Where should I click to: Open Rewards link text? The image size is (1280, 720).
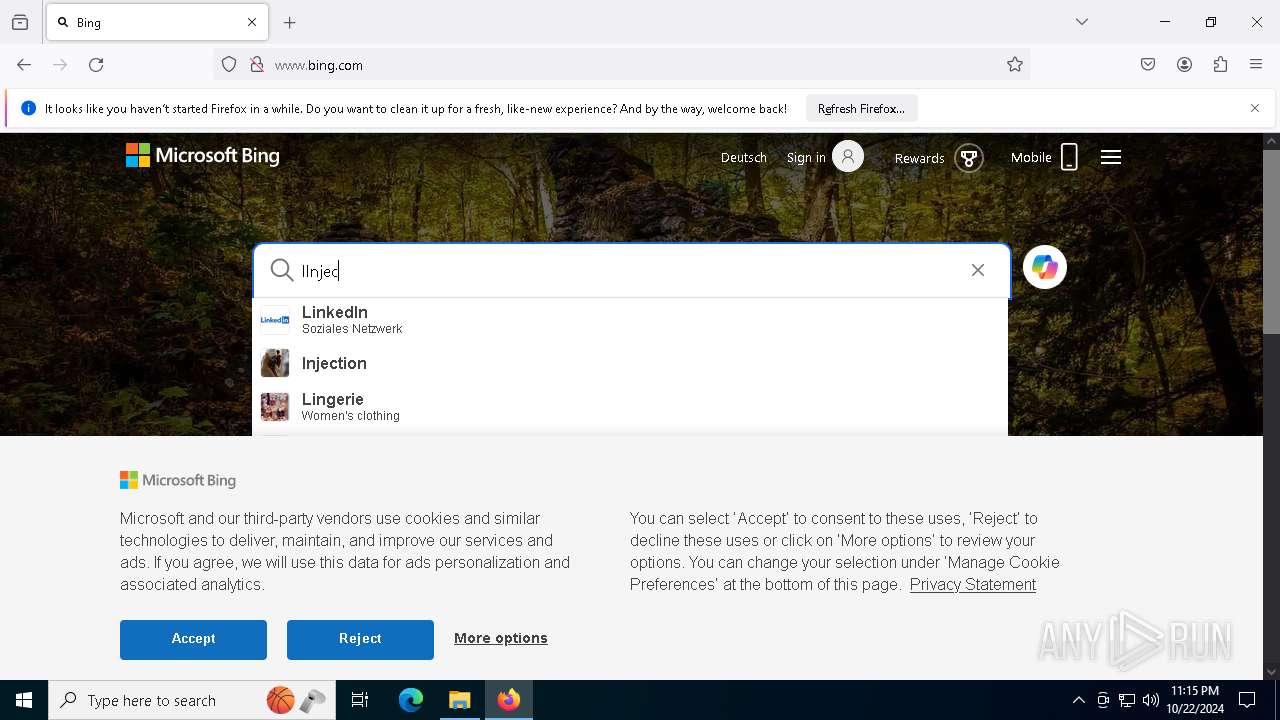click(919, 158)
